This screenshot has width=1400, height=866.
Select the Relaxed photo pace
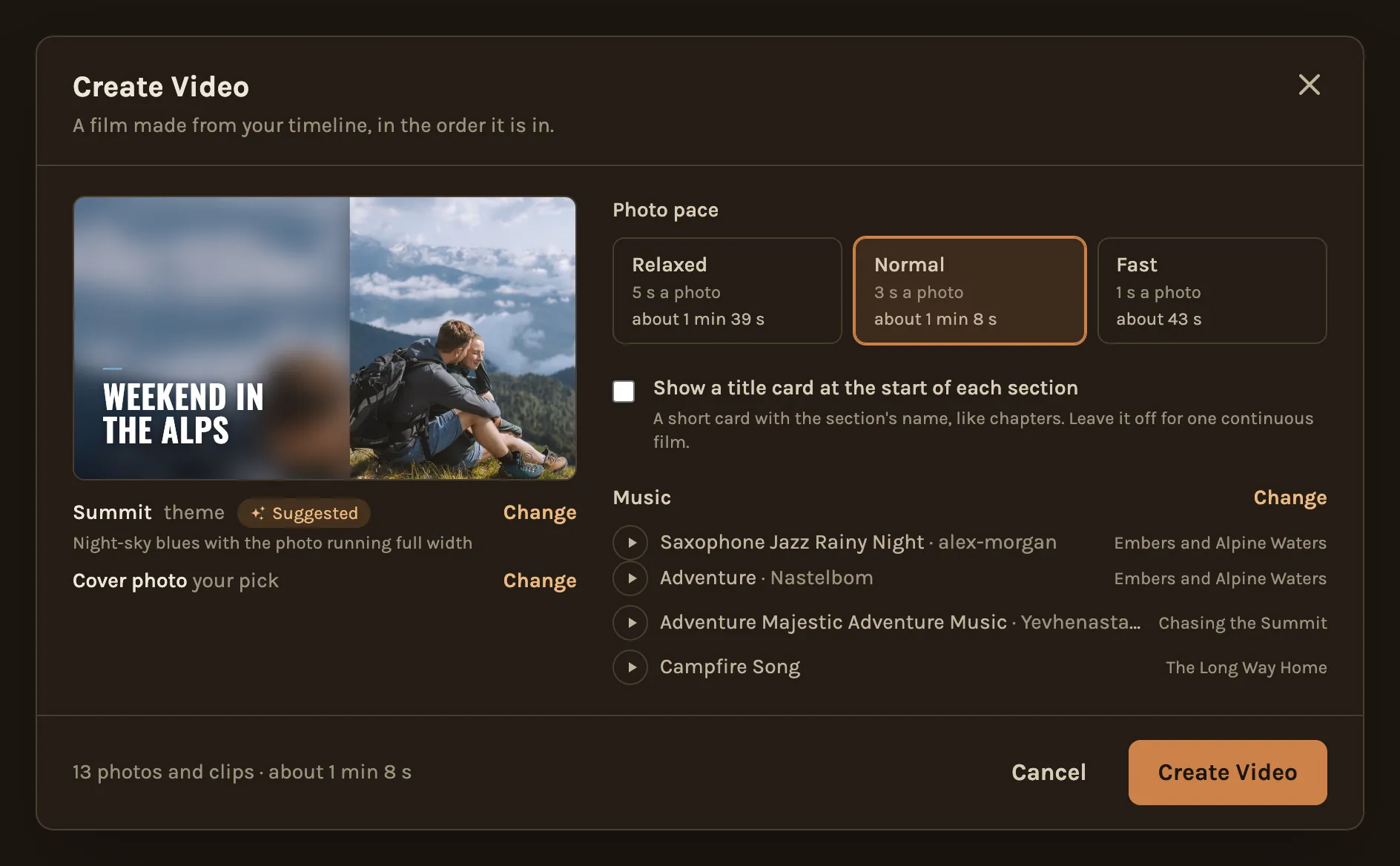tap(727, 291)
